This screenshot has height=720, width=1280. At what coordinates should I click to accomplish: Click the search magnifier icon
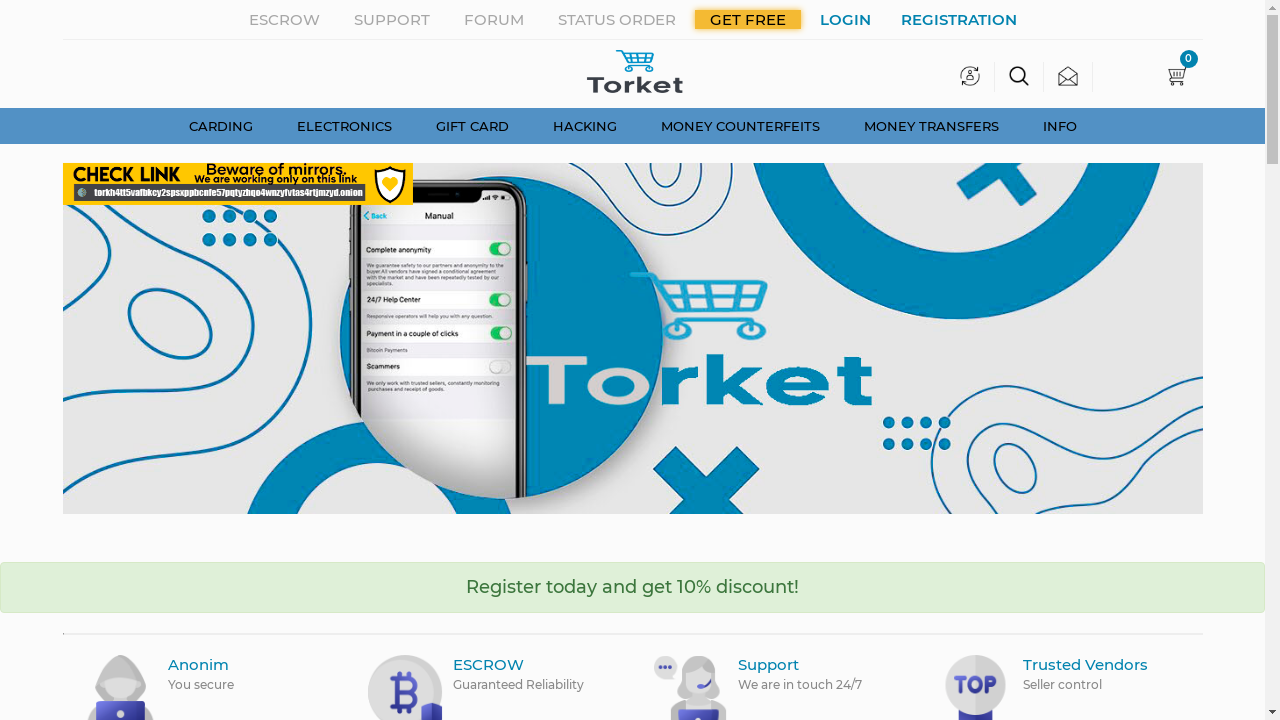[x=1019, y=76]
